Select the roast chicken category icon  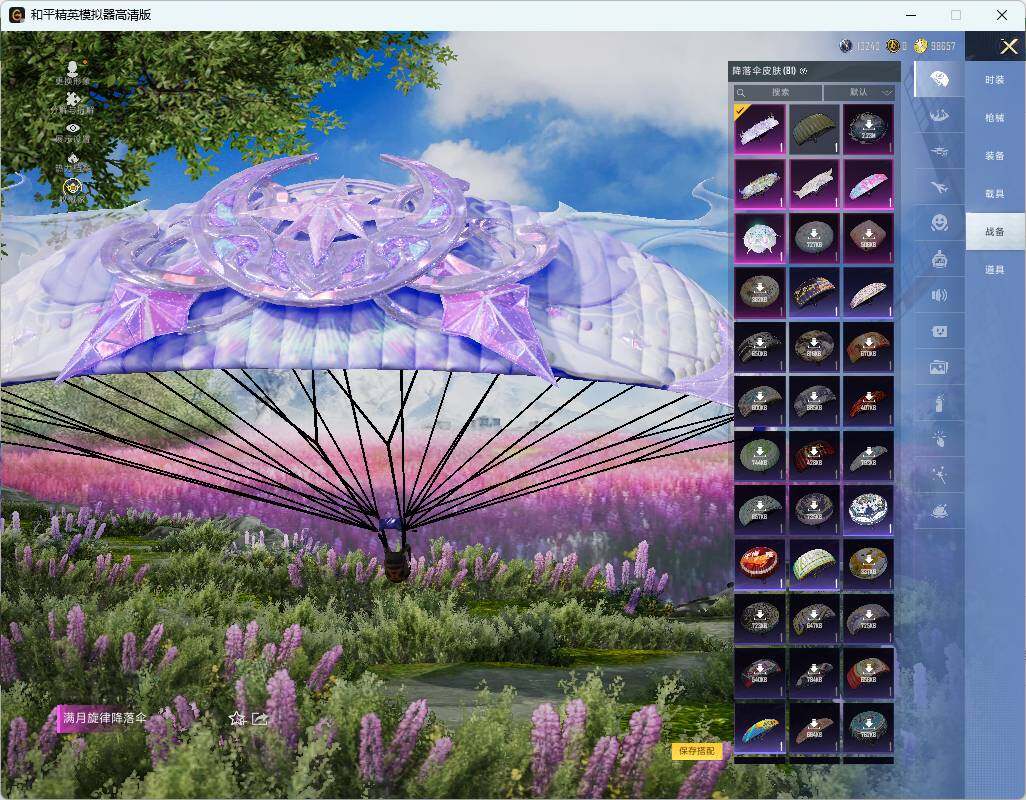tap(940, 511)
